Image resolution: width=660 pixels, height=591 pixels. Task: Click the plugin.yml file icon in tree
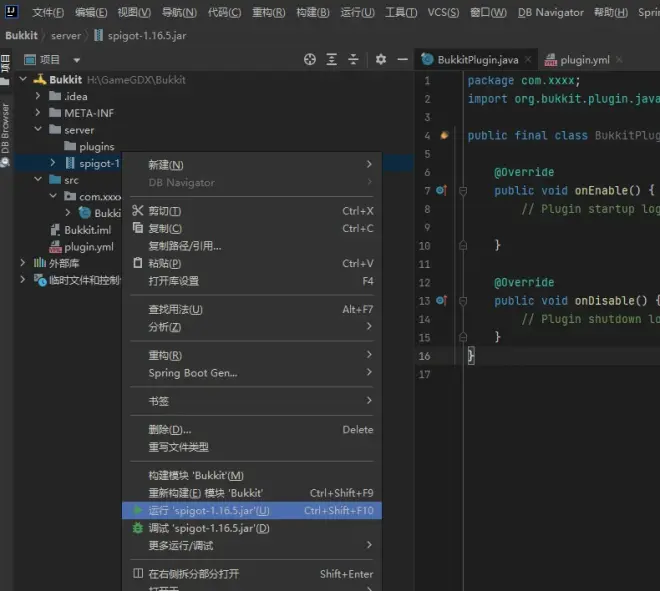pyautogui.click(x=55, y=247)
